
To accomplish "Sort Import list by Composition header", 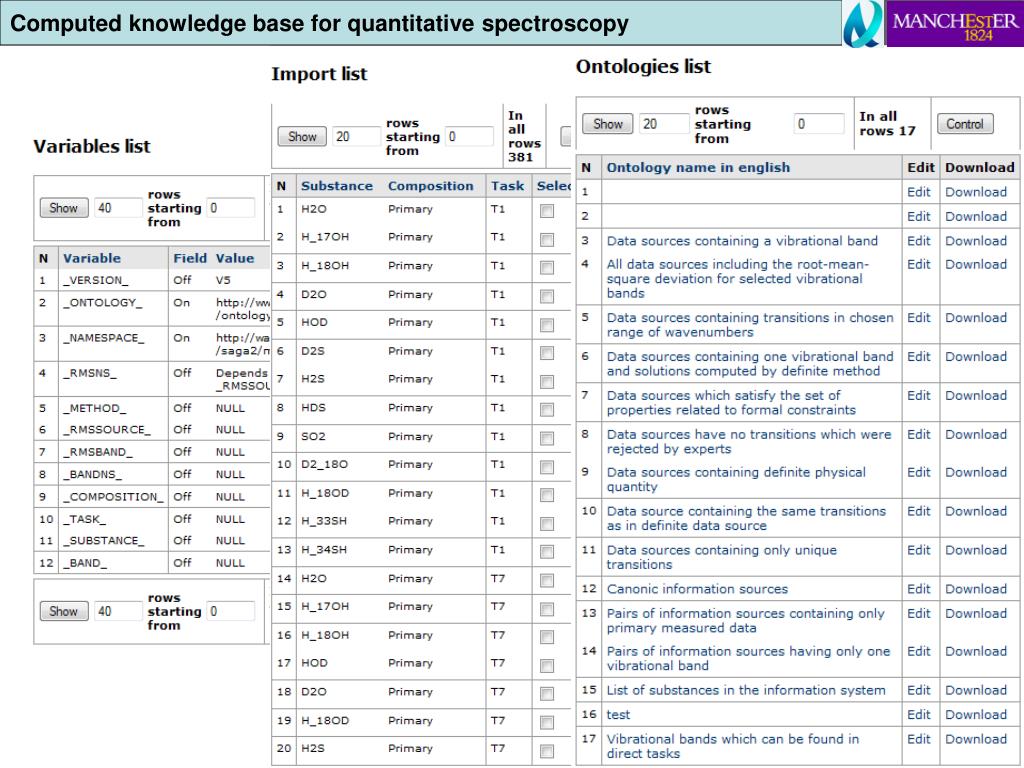I will 430,186.
